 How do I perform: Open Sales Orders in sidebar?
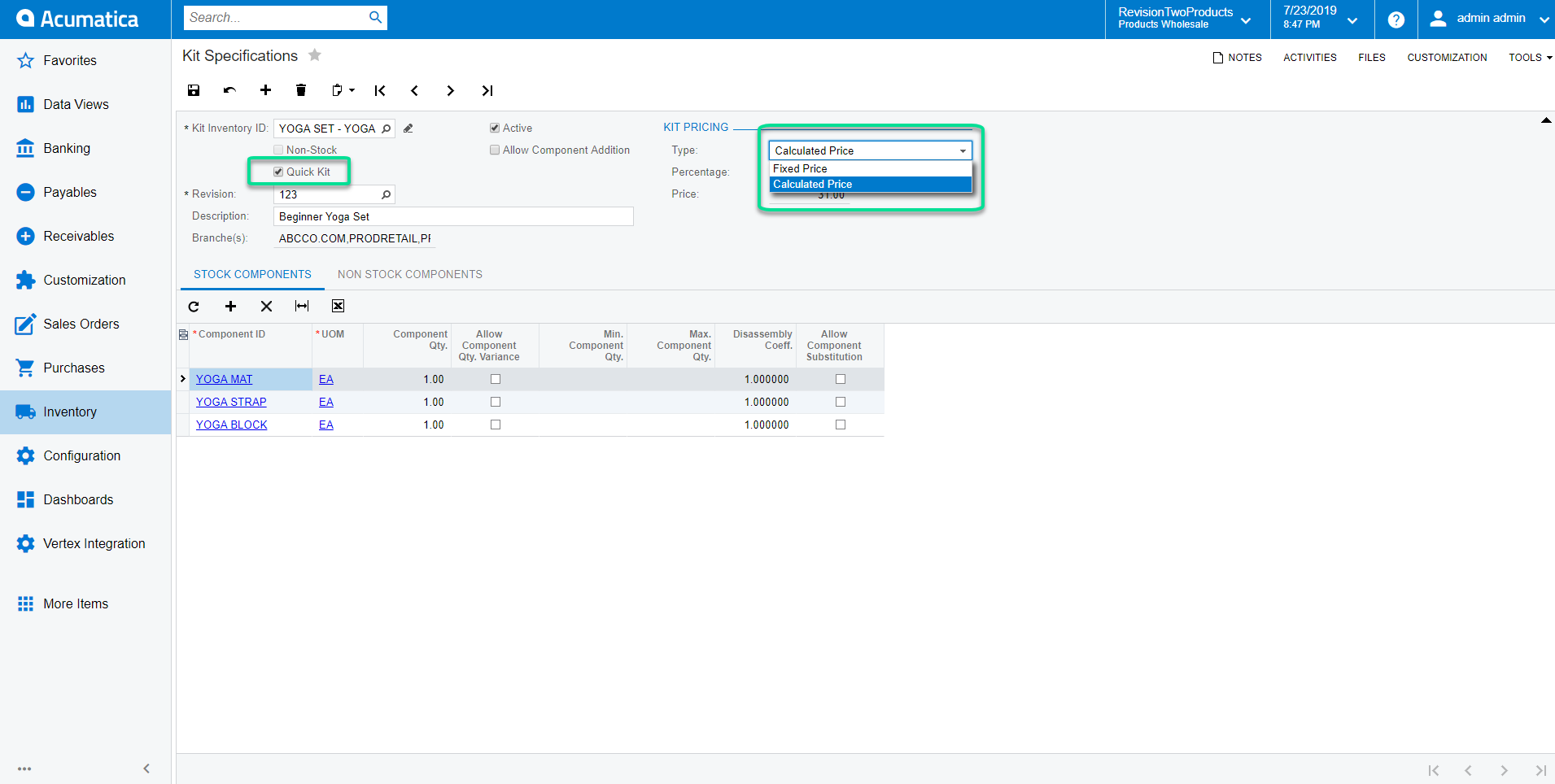tap(81, 324)
